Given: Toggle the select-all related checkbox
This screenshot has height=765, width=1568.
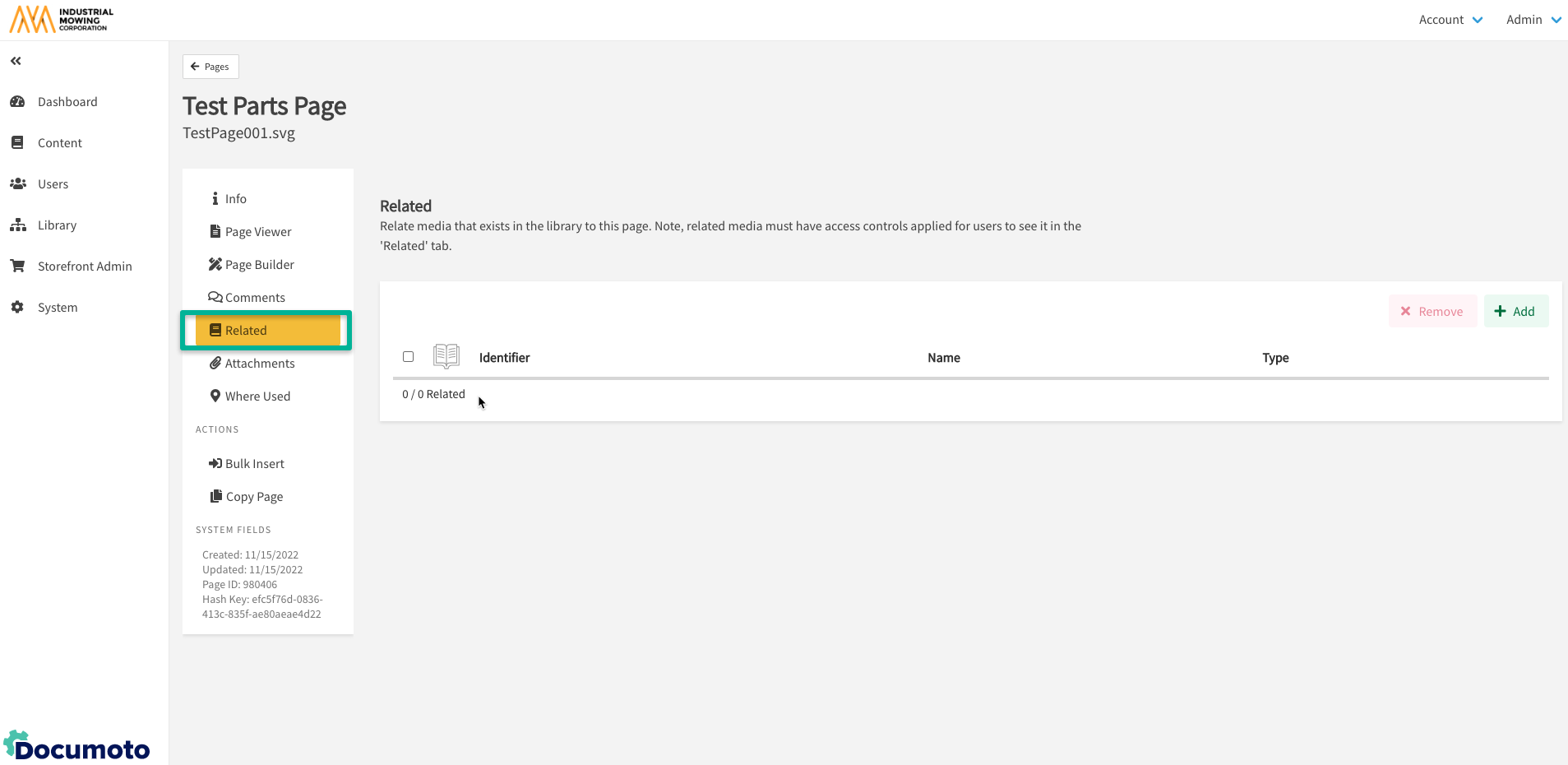Looking at the screenshot, I should coord(408,357).
